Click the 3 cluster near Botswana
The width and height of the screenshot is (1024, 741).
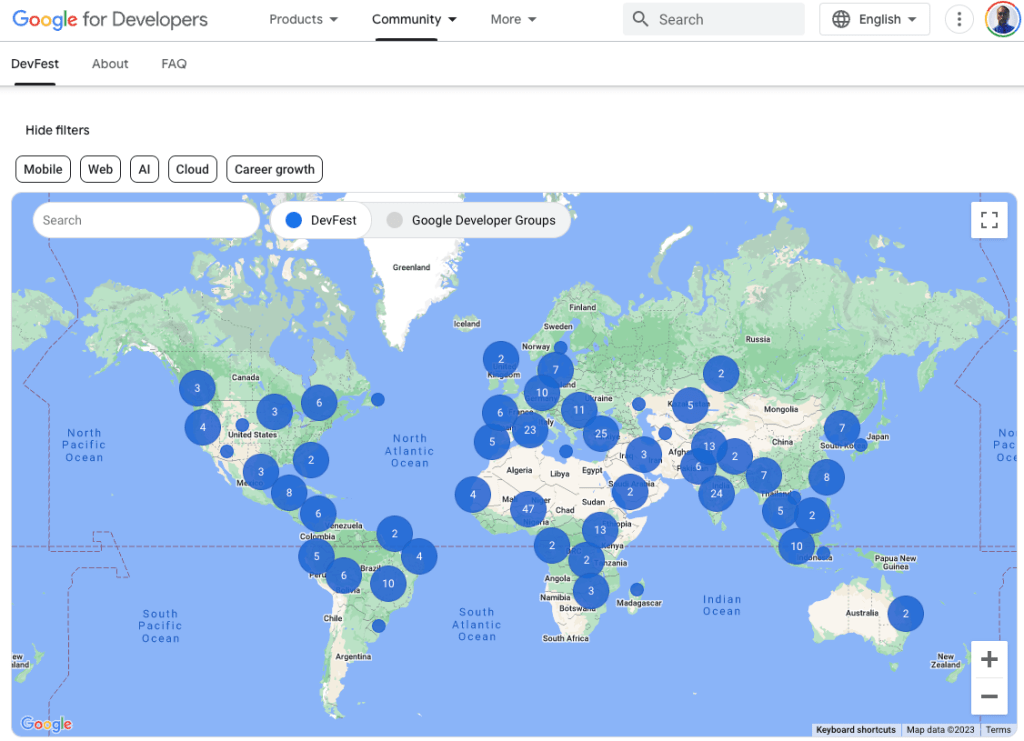(x=590, y=591)
